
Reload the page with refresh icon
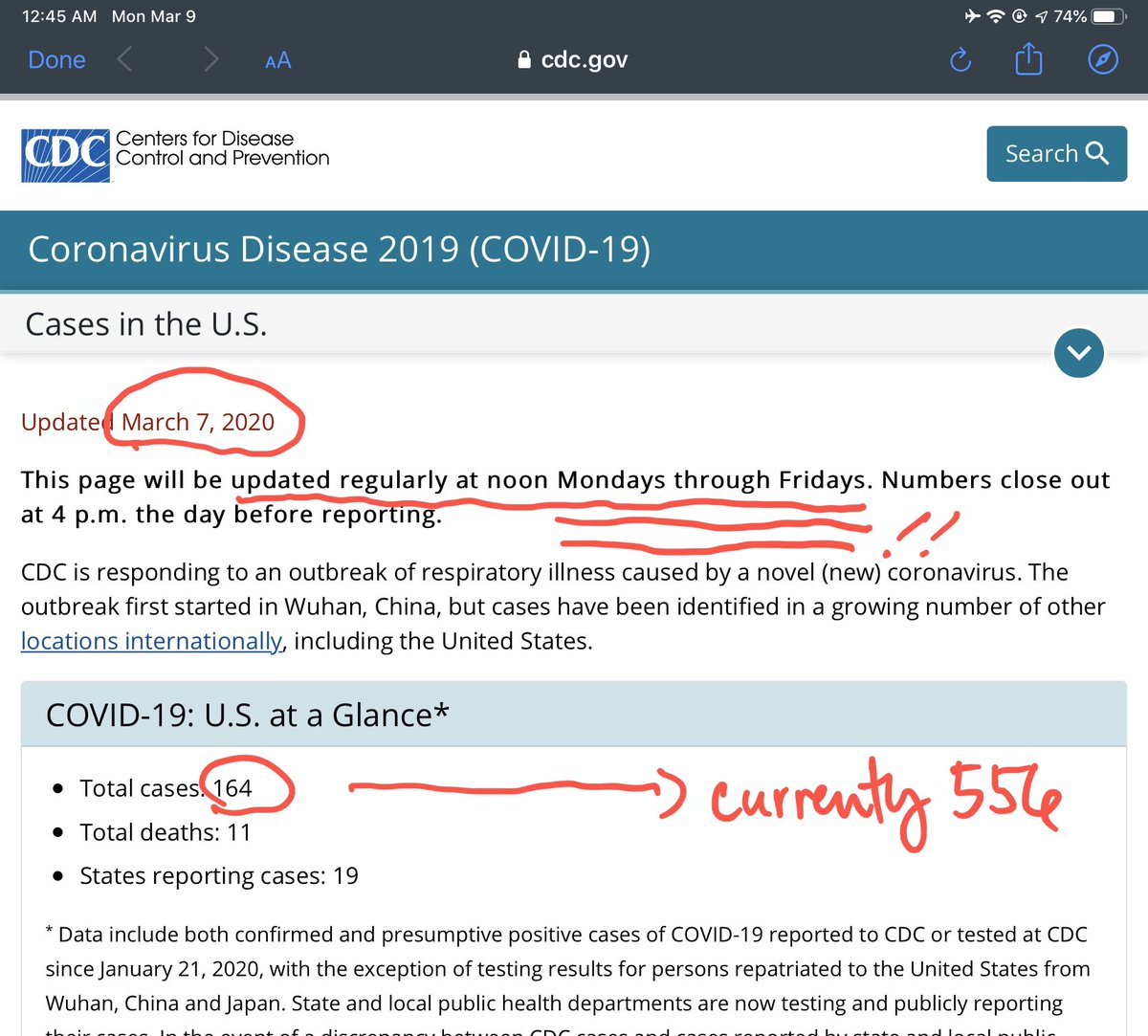point(960,60)
